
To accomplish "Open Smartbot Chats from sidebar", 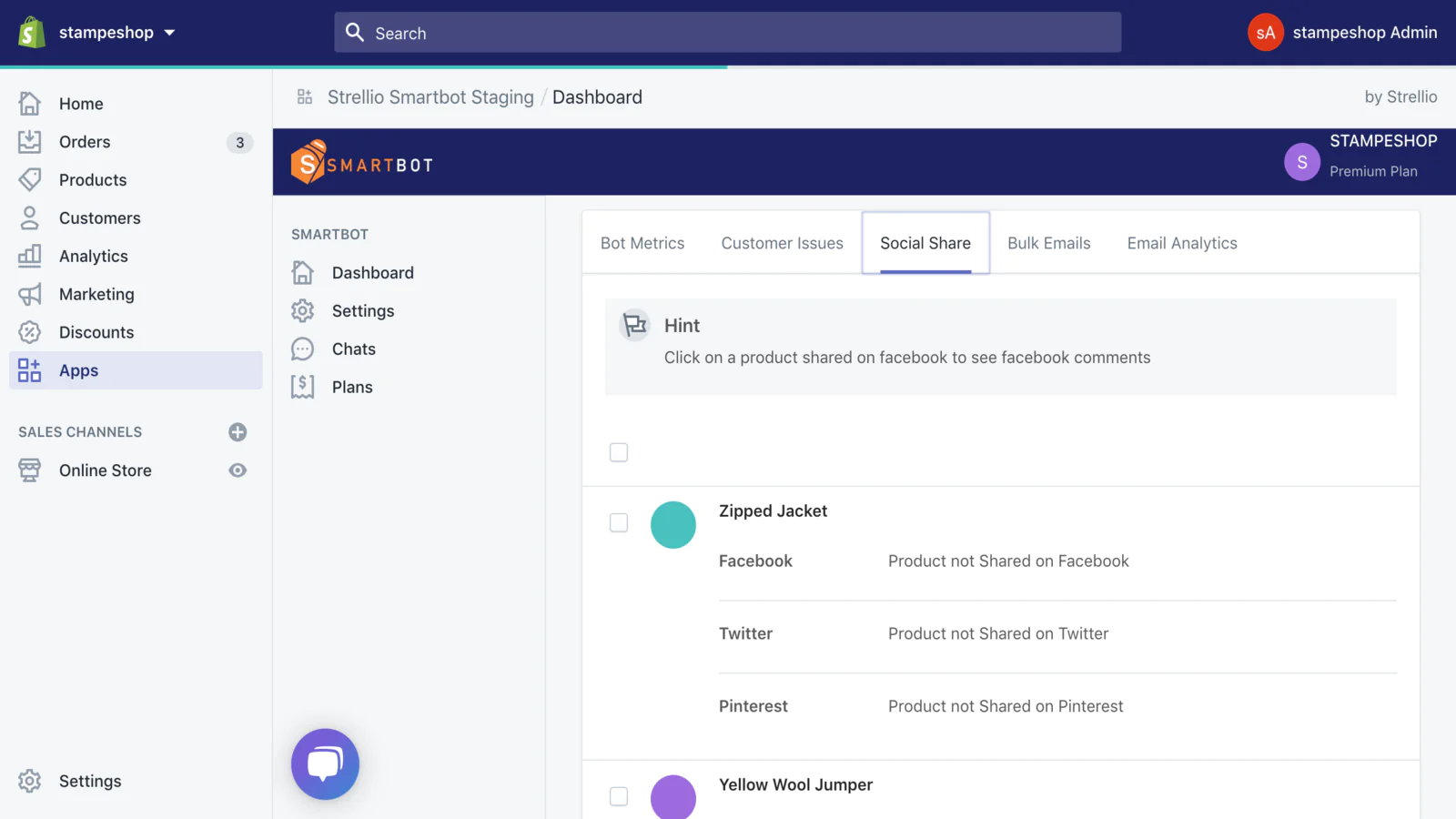I will (x=353, y=349).
